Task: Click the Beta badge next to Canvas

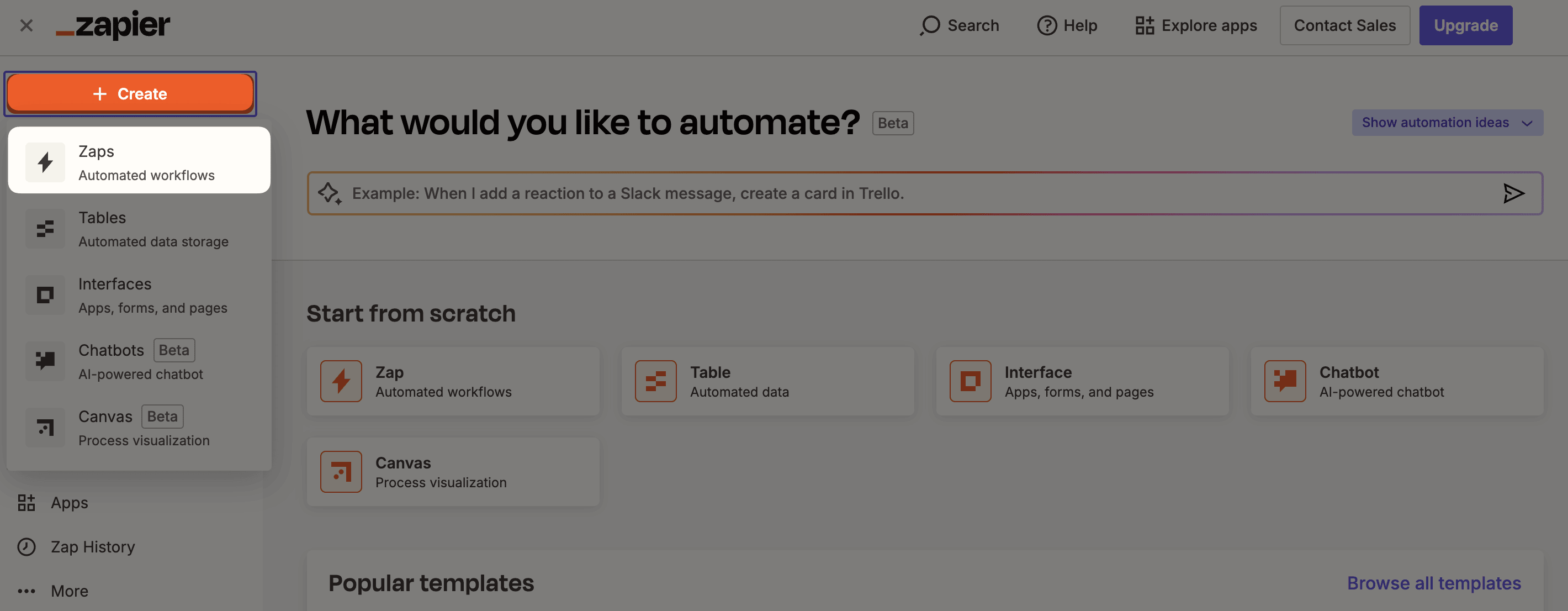Action: click(162, 417)
